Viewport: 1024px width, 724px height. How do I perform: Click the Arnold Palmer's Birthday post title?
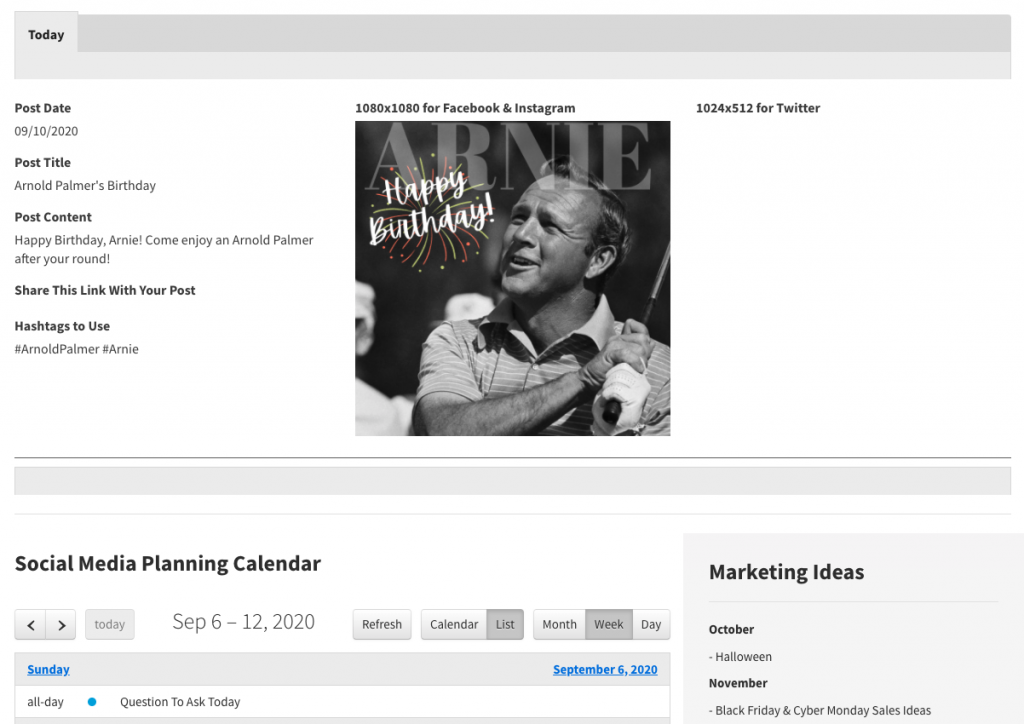point(85,185)
